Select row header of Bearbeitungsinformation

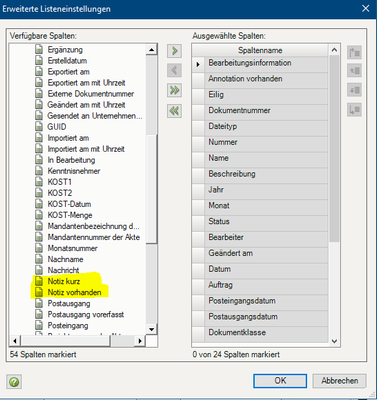tap(198, 64)
